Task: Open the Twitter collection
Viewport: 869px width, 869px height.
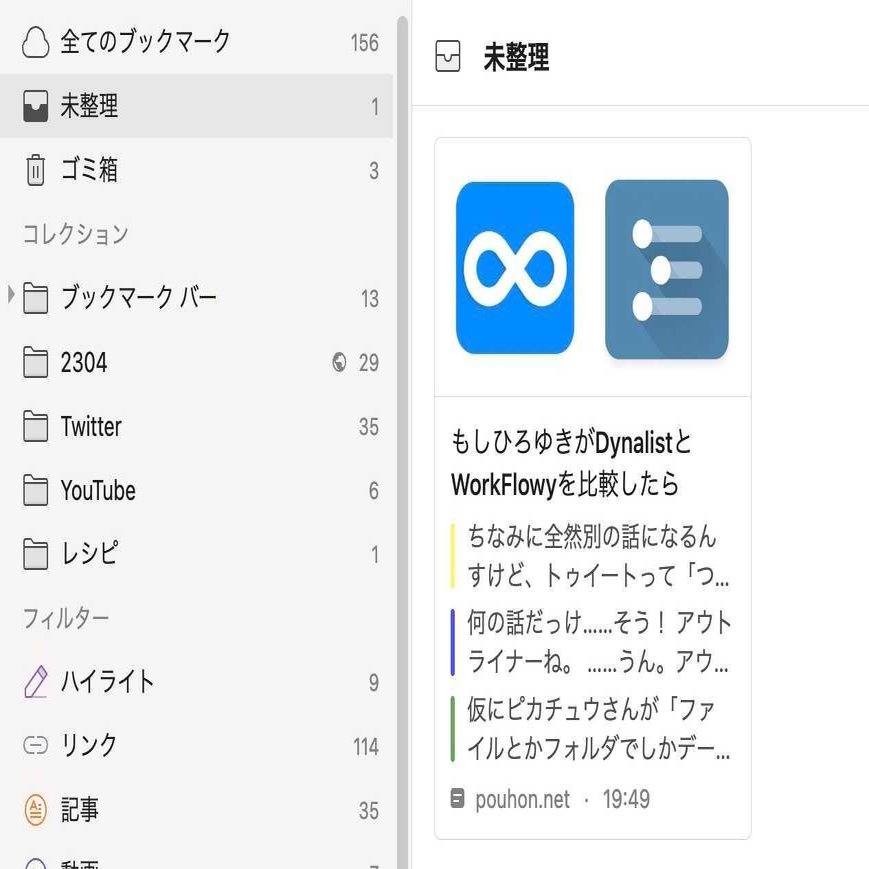Action: [196, 426]
